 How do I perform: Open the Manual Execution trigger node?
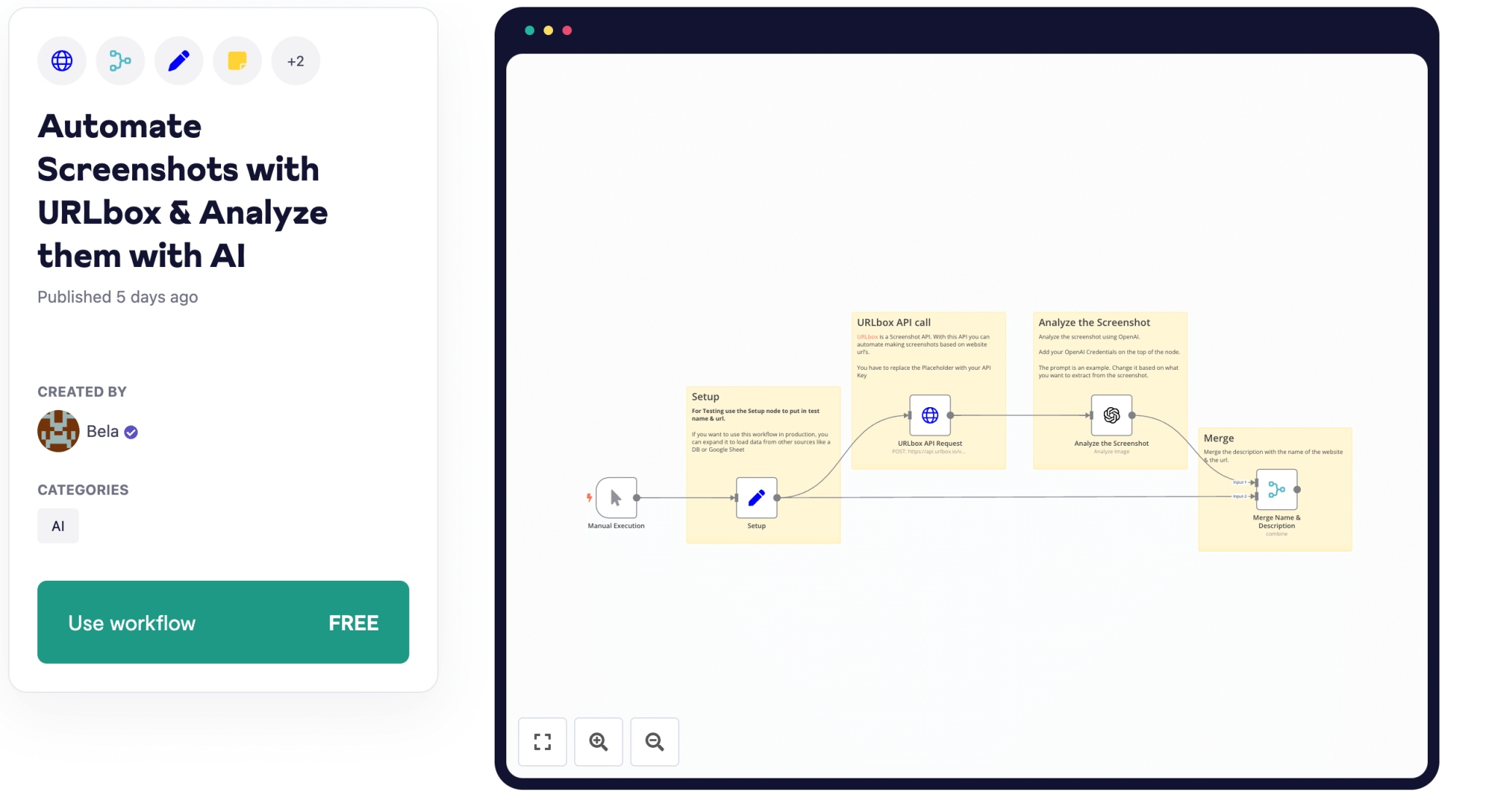tap(616, 497)
